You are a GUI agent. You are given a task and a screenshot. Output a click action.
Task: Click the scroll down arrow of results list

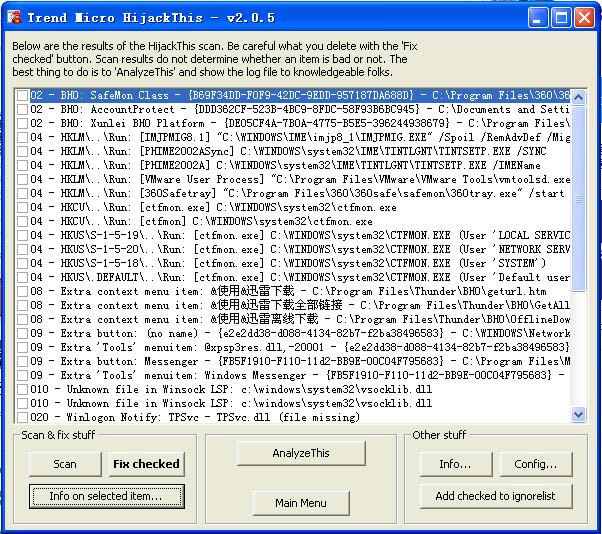click(x=579, y=415)
